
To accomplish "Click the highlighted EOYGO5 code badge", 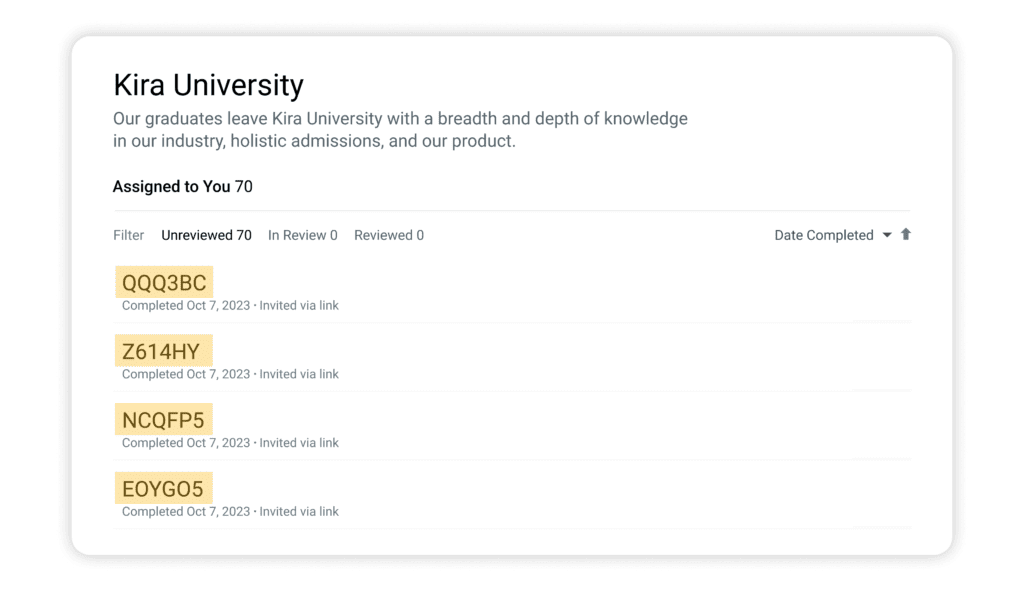I will 161,488.
